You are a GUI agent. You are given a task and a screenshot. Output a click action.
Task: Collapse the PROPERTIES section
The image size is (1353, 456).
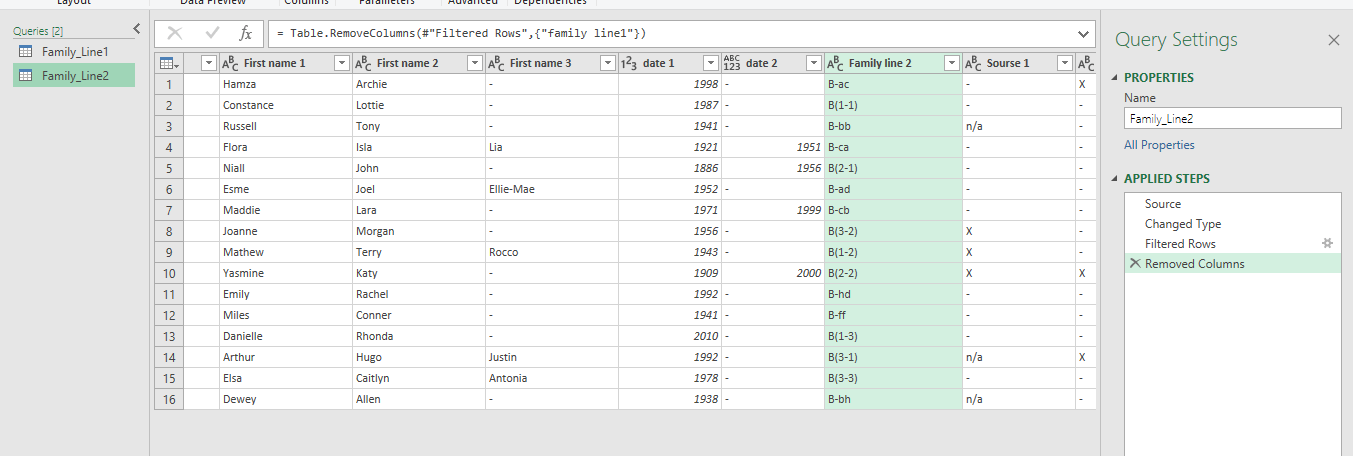[1115, 78]
